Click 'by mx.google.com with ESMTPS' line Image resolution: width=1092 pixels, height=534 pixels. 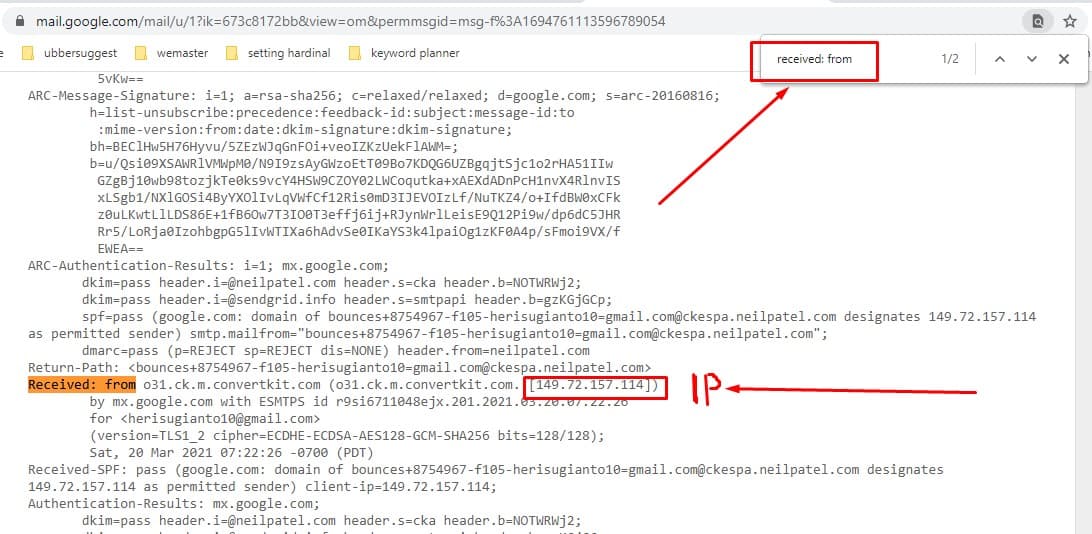359,402
